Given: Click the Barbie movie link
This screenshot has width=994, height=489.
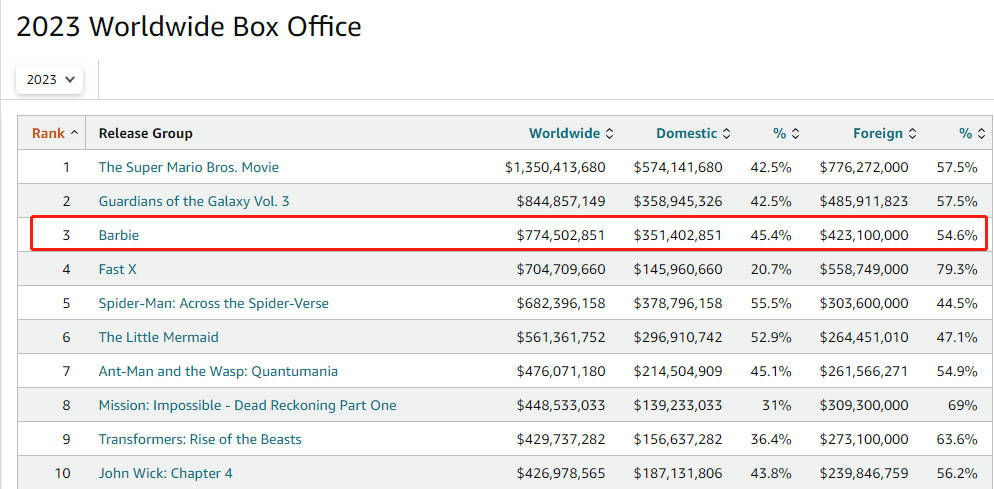Looking at the screenshot, I should (118, 235).
